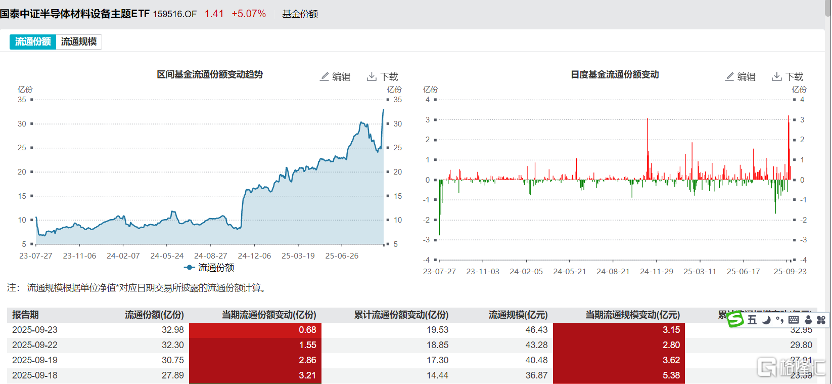
Task: Toggle 流通份额 series in chart legend
Action: point(210,267)
